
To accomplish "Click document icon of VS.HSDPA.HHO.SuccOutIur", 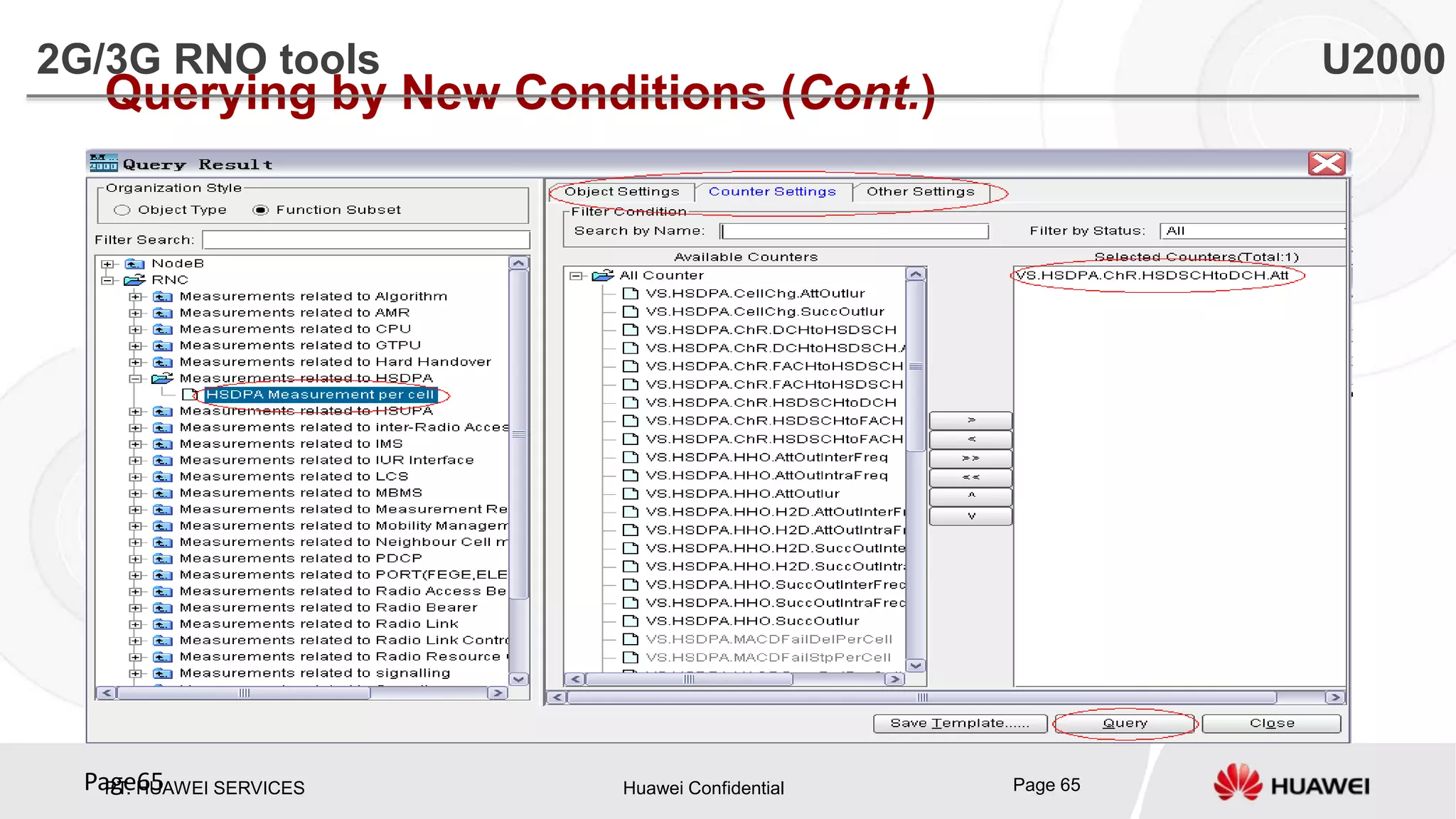I will tap(630, 621).
